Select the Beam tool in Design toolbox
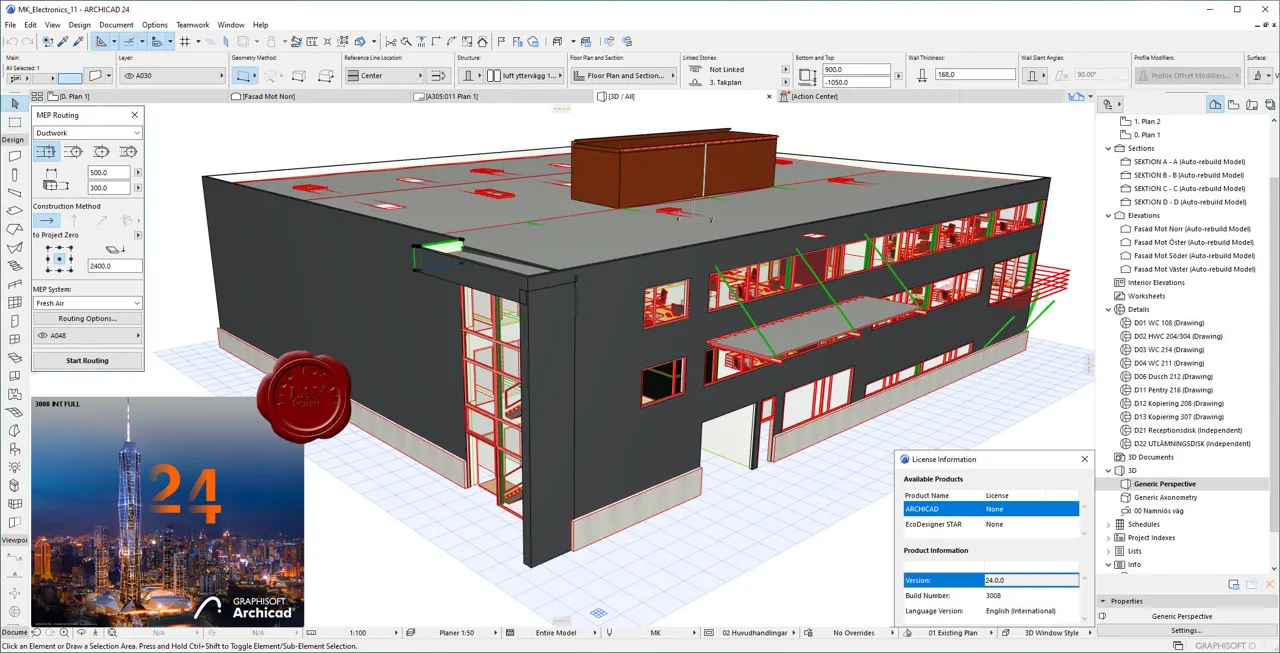1280x653 pixels. pyautogui.click(x=14, y=193)
